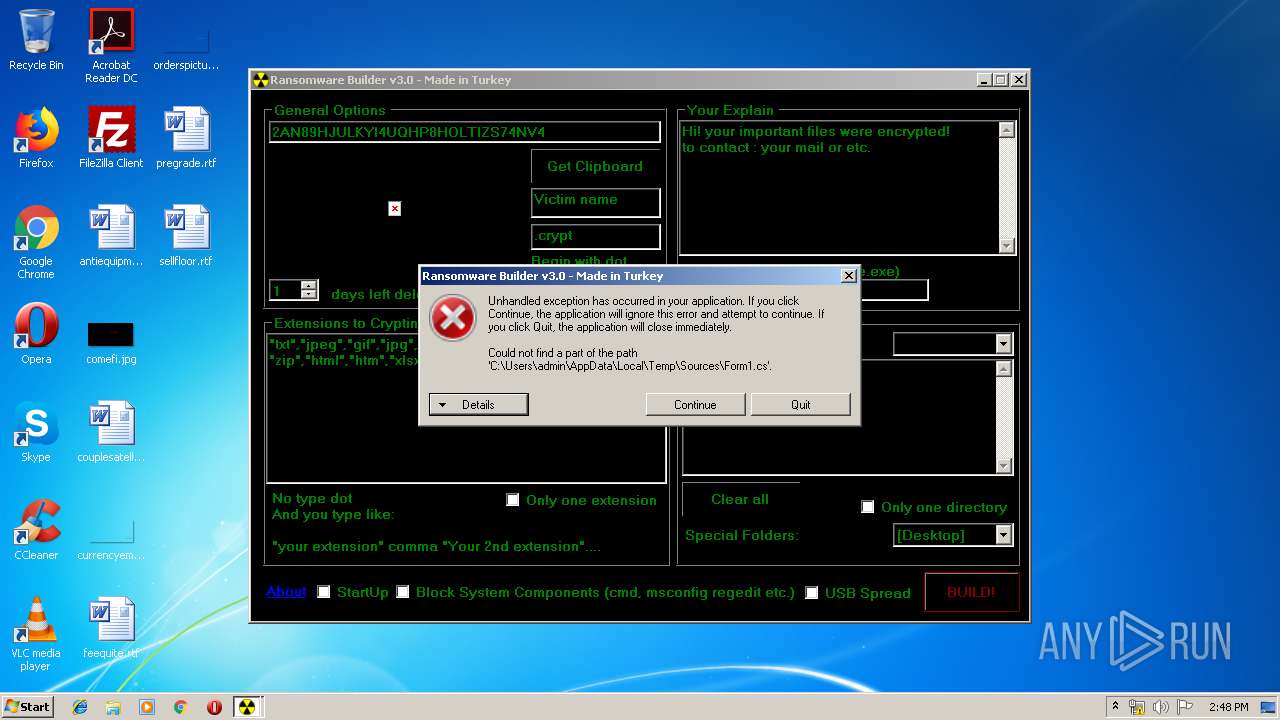Launch Opera browser from desktop

[x=36, y=334]
